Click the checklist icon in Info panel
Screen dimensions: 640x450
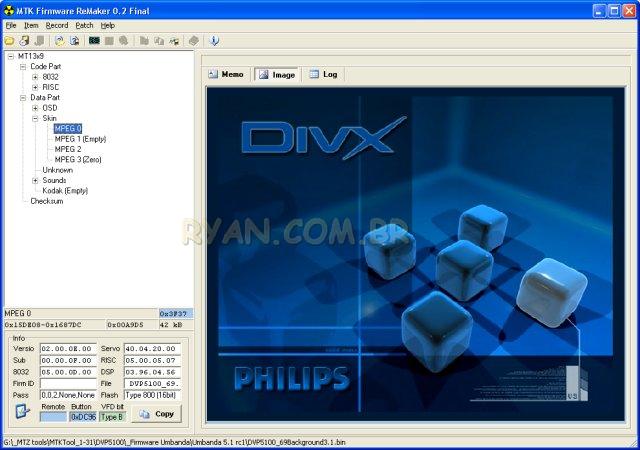[x=22, y=412]
